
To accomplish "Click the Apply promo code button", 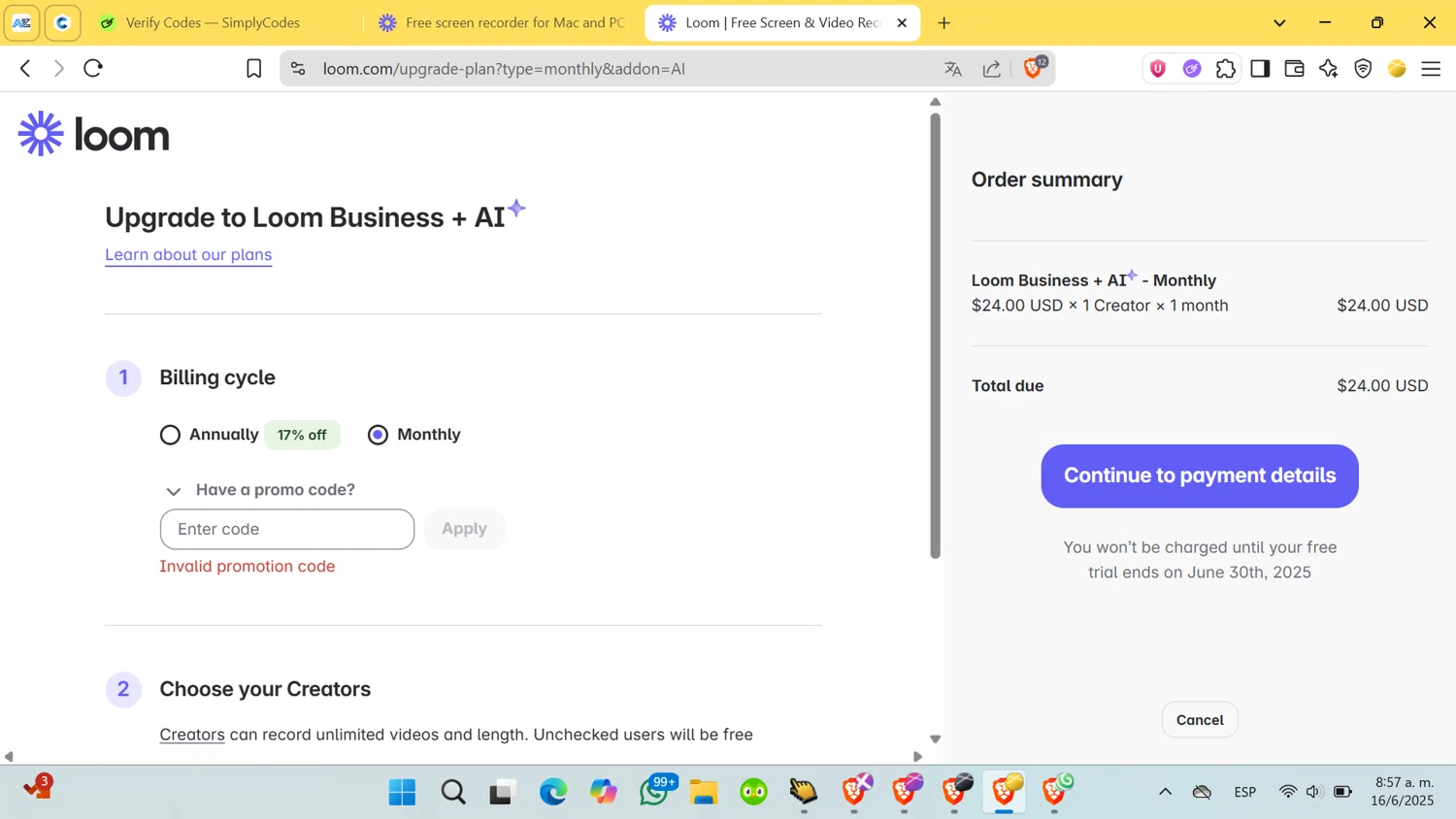I will (x=464, y=529).
